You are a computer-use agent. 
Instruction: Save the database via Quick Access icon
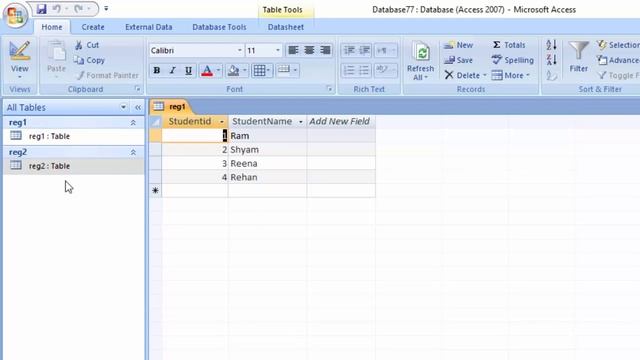tap(41, 9)
